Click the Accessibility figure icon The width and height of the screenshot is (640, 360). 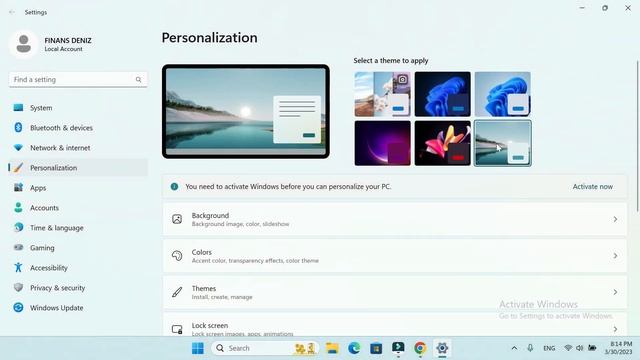[x=18, y=267]
